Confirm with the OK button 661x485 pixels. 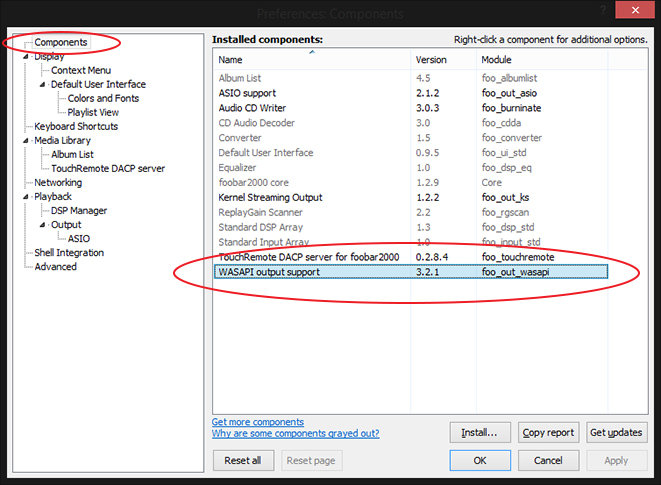480,461
